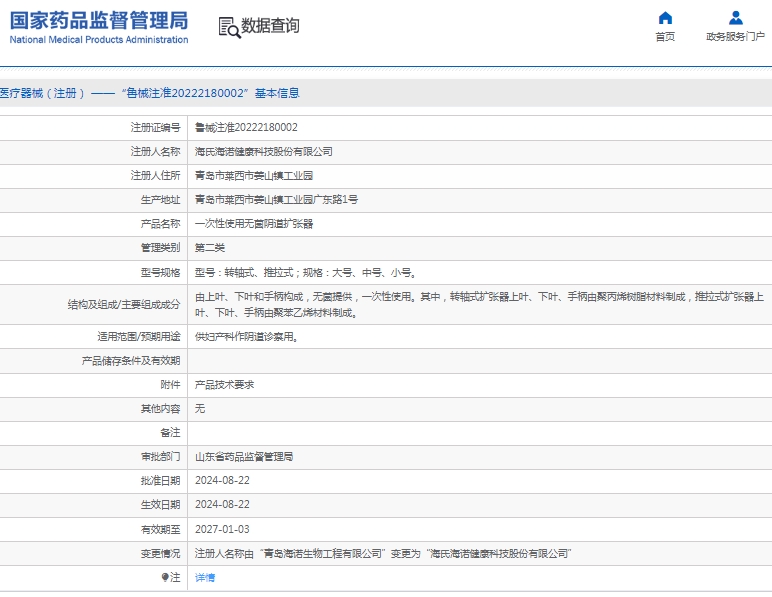Click the 结构及组成/主要组成成分 label
The width and height of the screenshot is (772, 597).
tap(124, 305)
